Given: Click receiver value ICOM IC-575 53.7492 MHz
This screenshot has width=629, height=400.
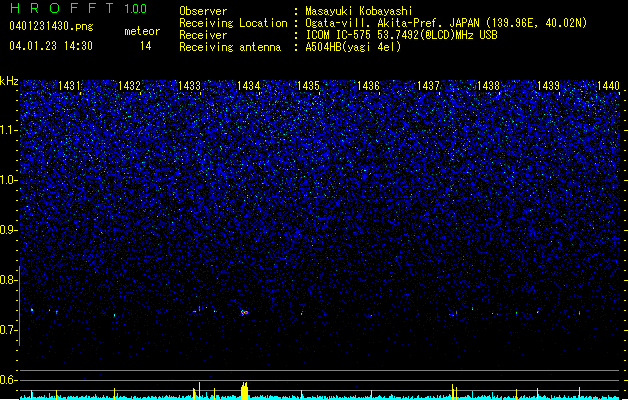Looking at the screenshot, I should (401, 35).
